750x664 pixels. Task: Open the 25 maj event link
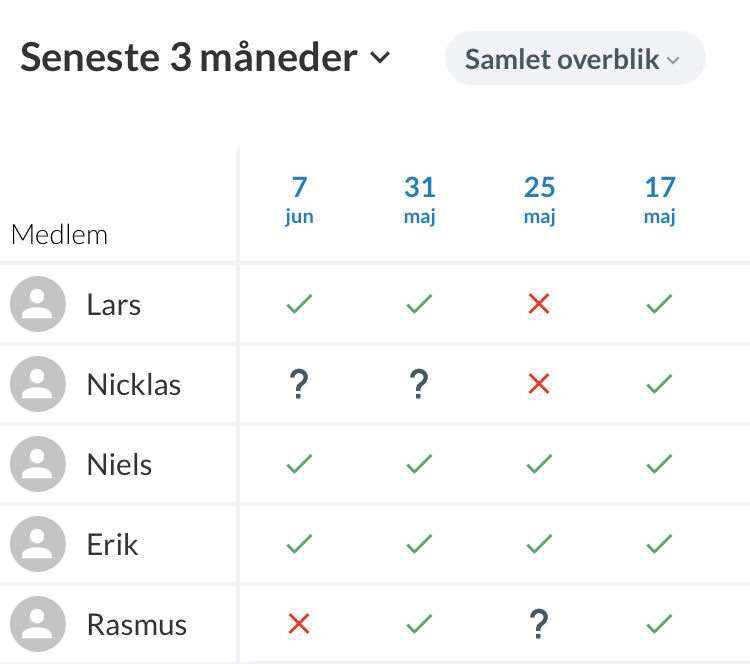[539, 200]
